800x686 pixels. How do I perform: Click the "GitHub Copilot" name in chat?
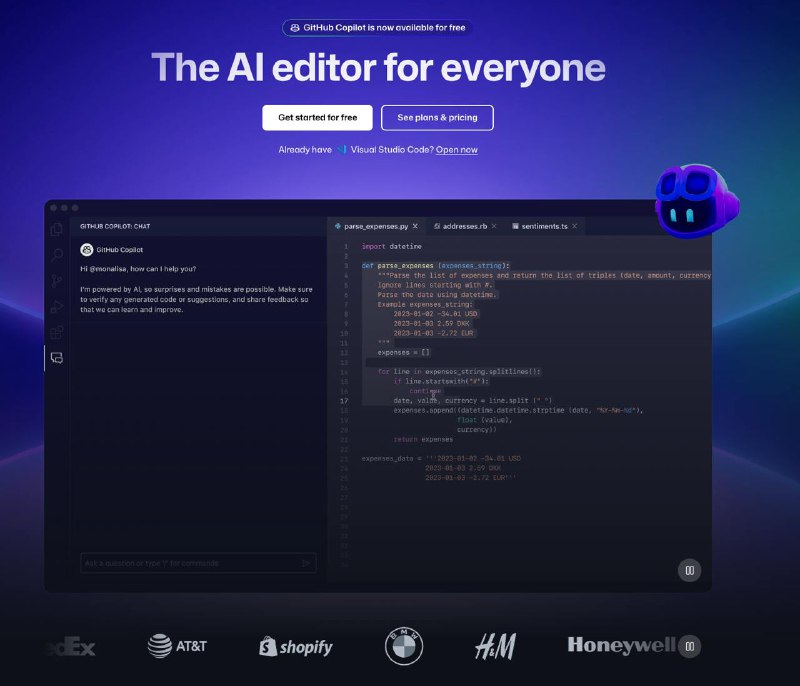119,250
